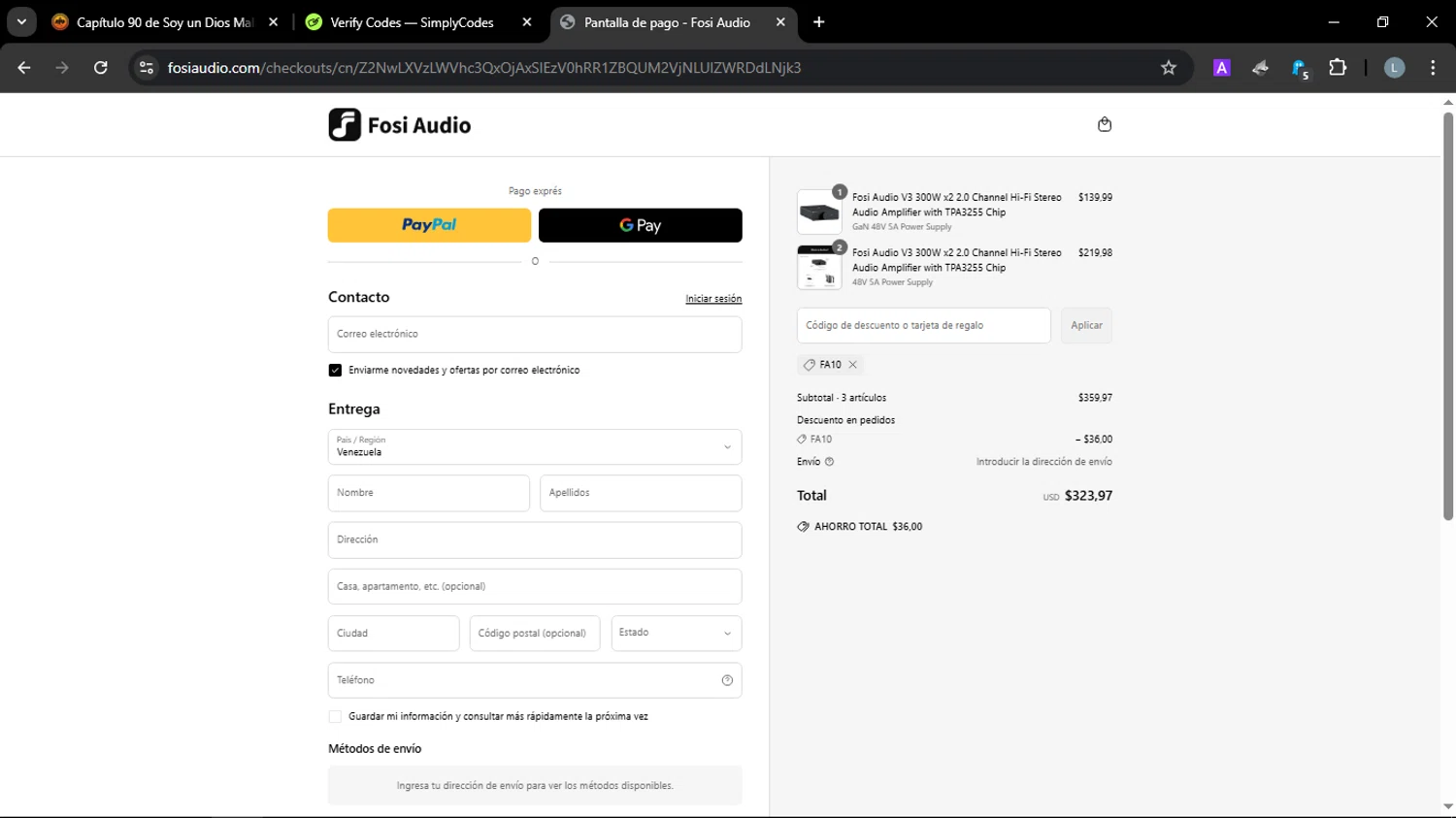Open the Estado dropdown
Viewport: 1456px width, 818px height.
tap(677, 633)
